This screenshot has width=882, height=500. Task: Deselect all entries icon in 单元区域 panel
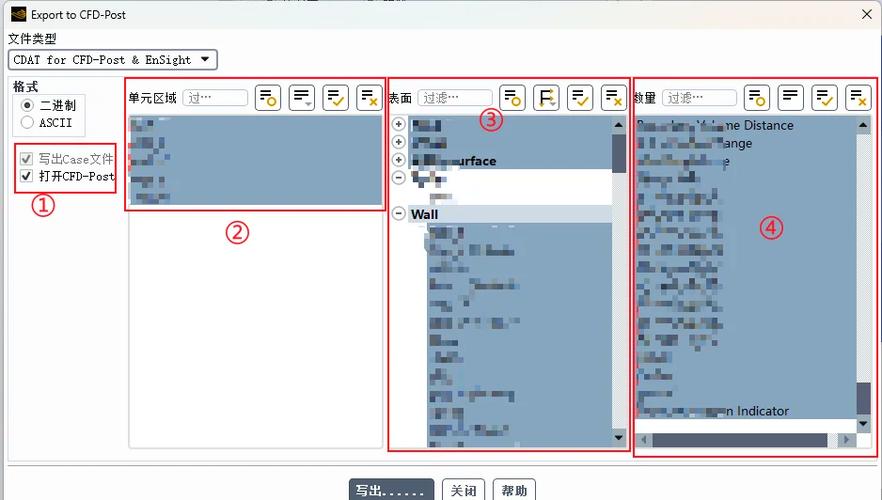point(370,98)
